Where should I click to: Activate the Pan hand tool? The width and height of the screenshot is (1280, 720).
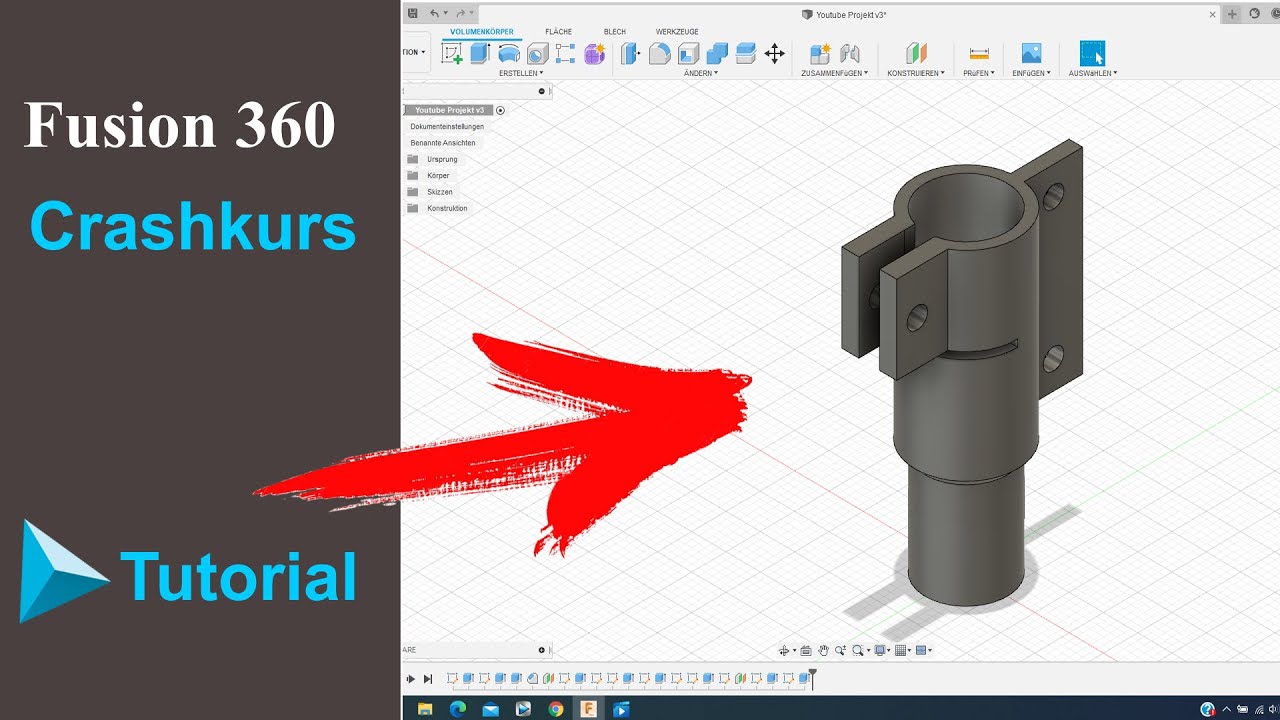tap(823, 651)
